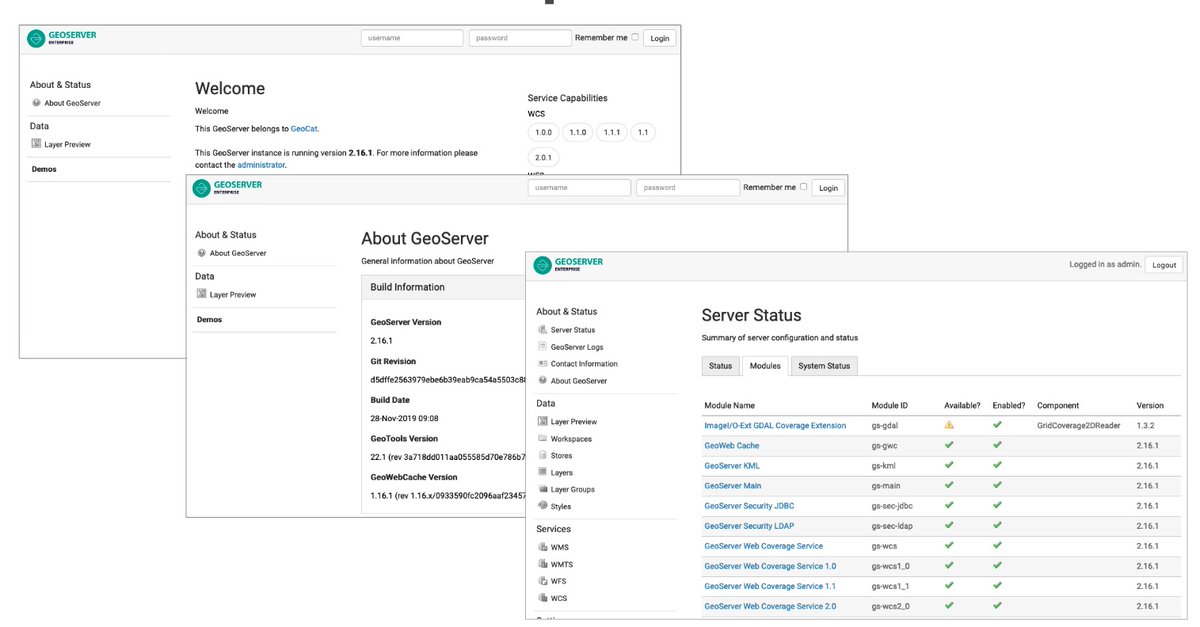Click Styles icon in Data section
The image size is (1200, 627).
(x=543, y=507)
